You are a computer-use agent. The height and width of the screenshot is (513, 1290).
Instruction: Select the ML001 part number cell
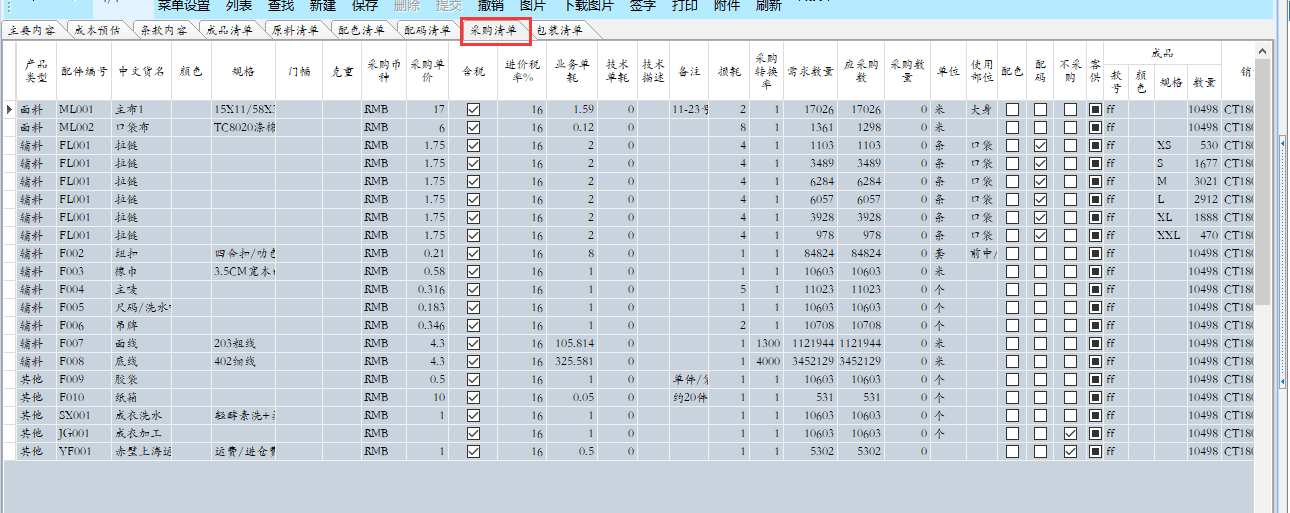click(84, 109)
